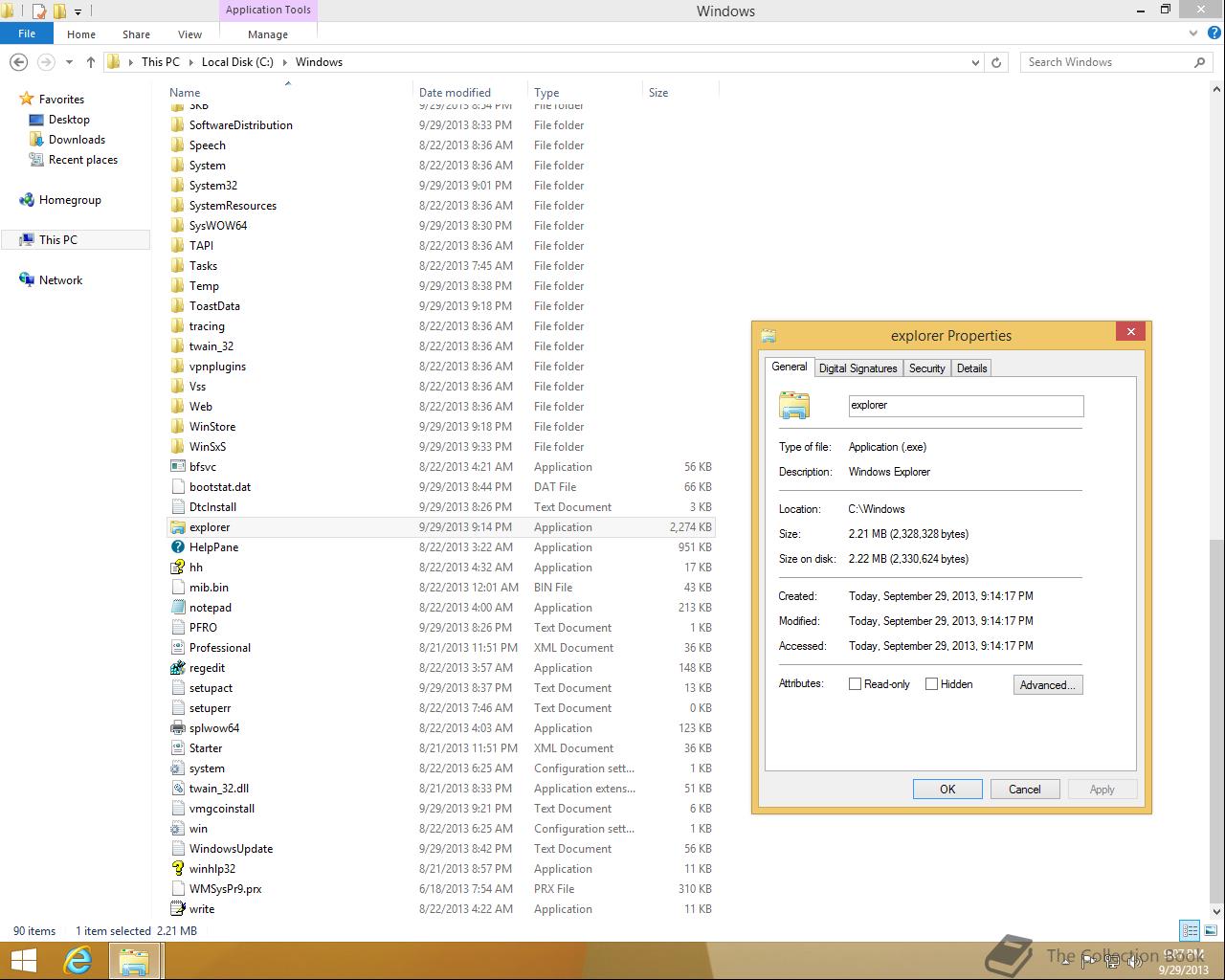Select the HelpPane application icon
The image size is (1225, 980).
177,547
